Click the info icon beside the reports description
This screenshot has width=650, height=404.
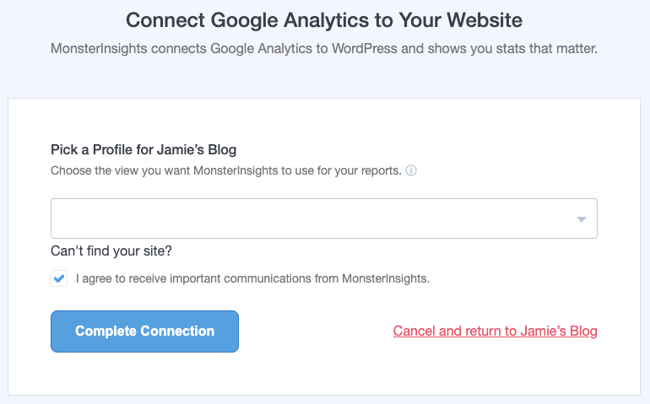point(411,171)
